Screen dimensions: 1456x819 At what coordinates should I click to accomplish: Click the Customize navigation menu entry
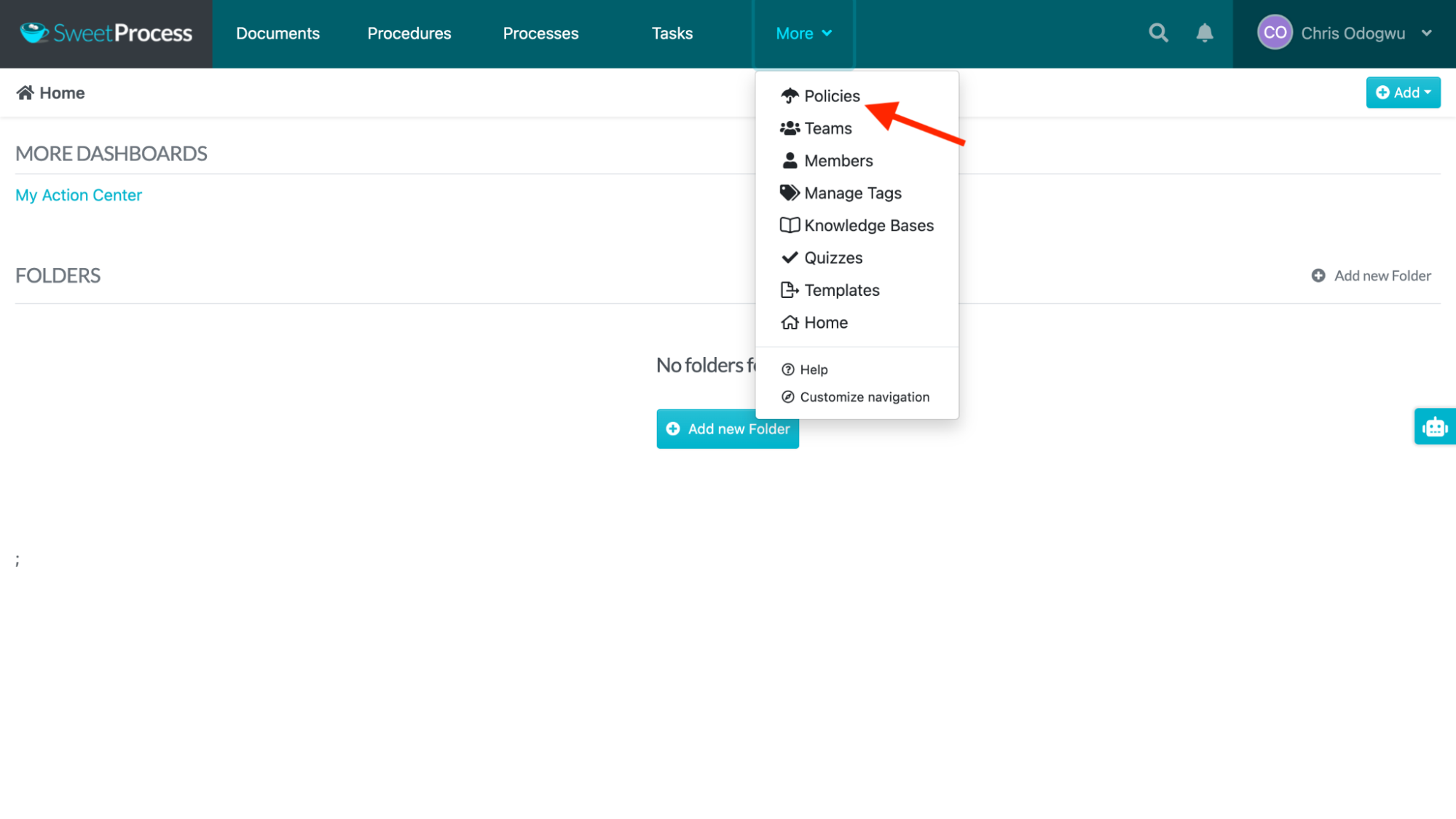pos(865,396)
